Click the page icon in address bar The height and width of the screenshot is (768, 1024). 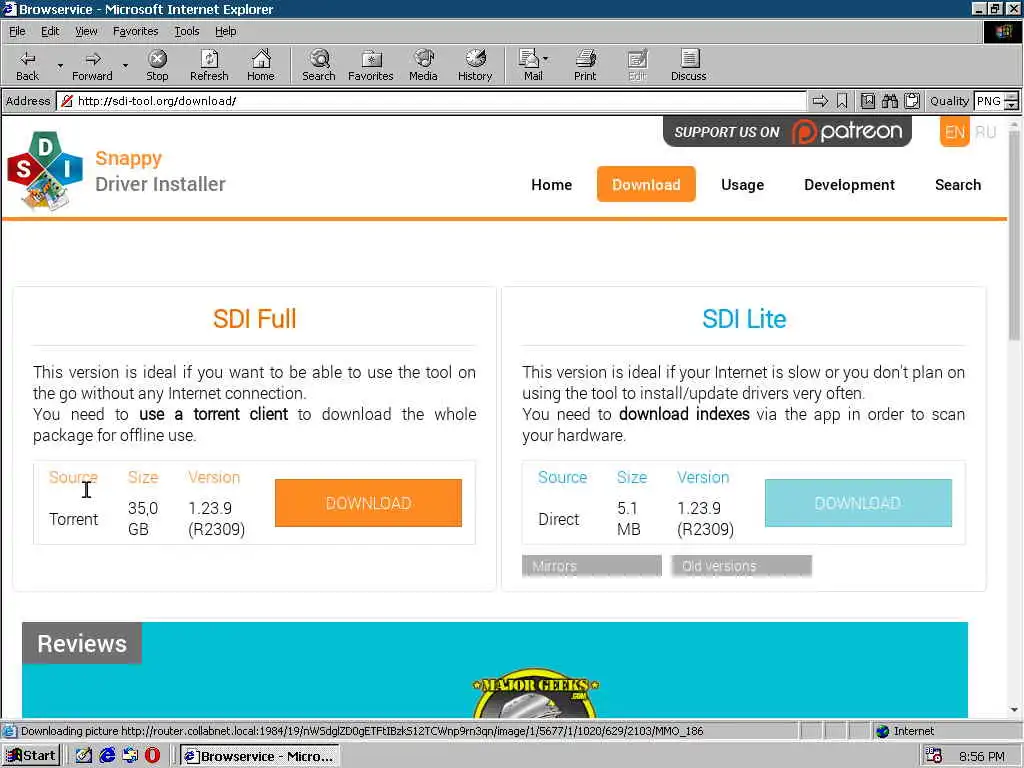click(67, 101)
